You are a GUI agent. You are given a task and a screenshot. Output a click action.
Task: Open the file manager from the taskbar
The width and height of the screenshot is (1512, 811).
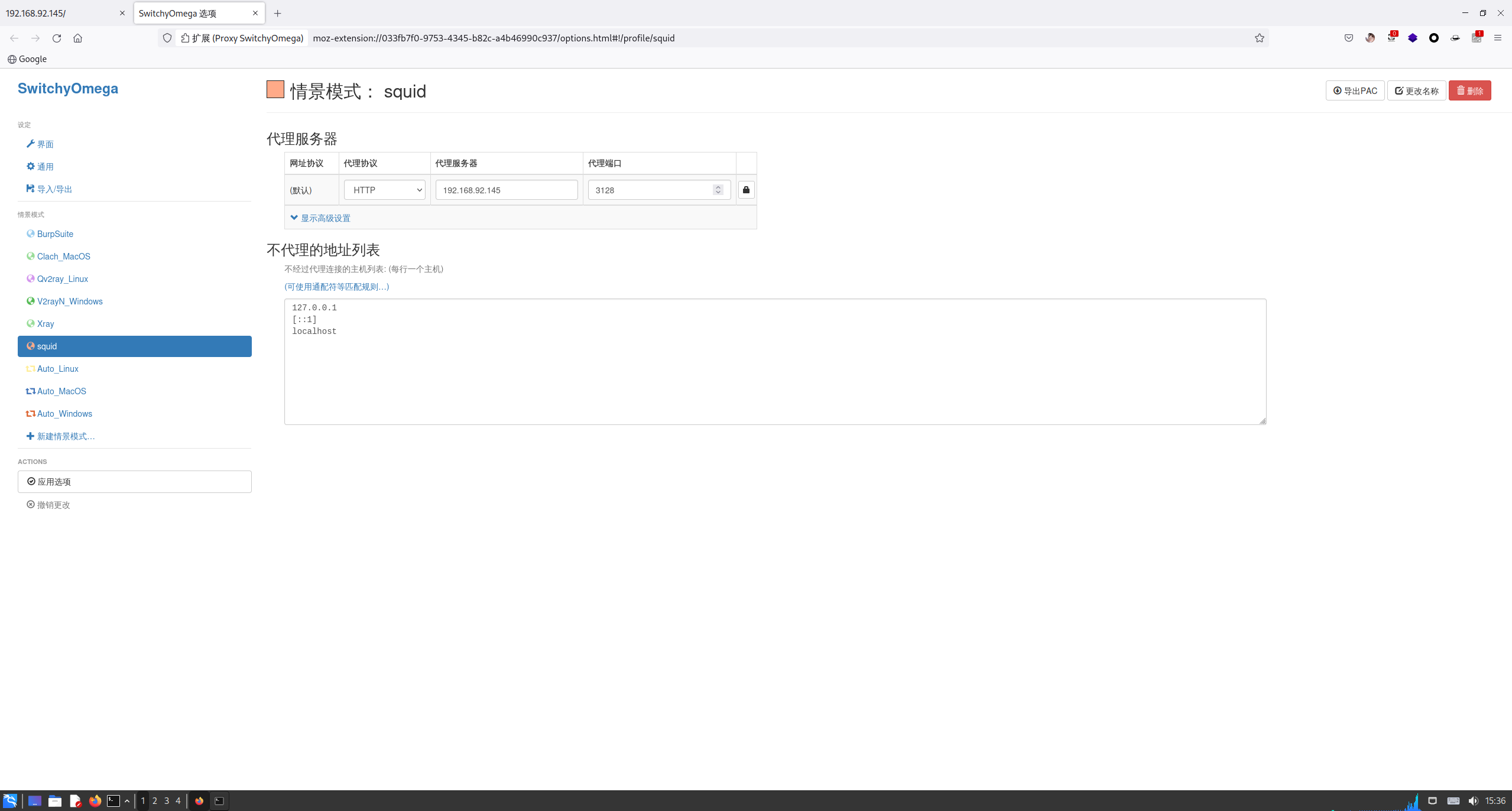(x=55, y=801)
